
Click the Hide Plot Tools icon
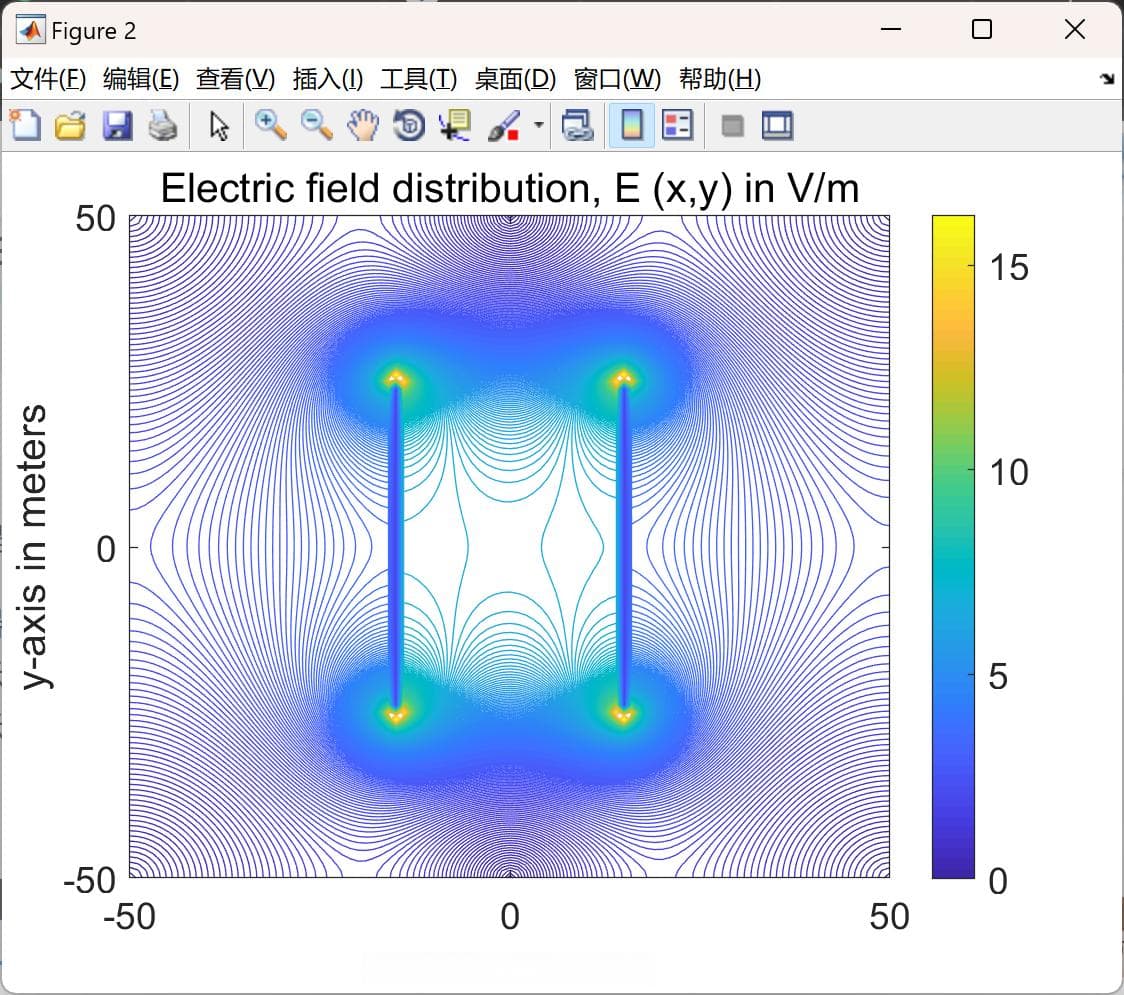point(732,126)
